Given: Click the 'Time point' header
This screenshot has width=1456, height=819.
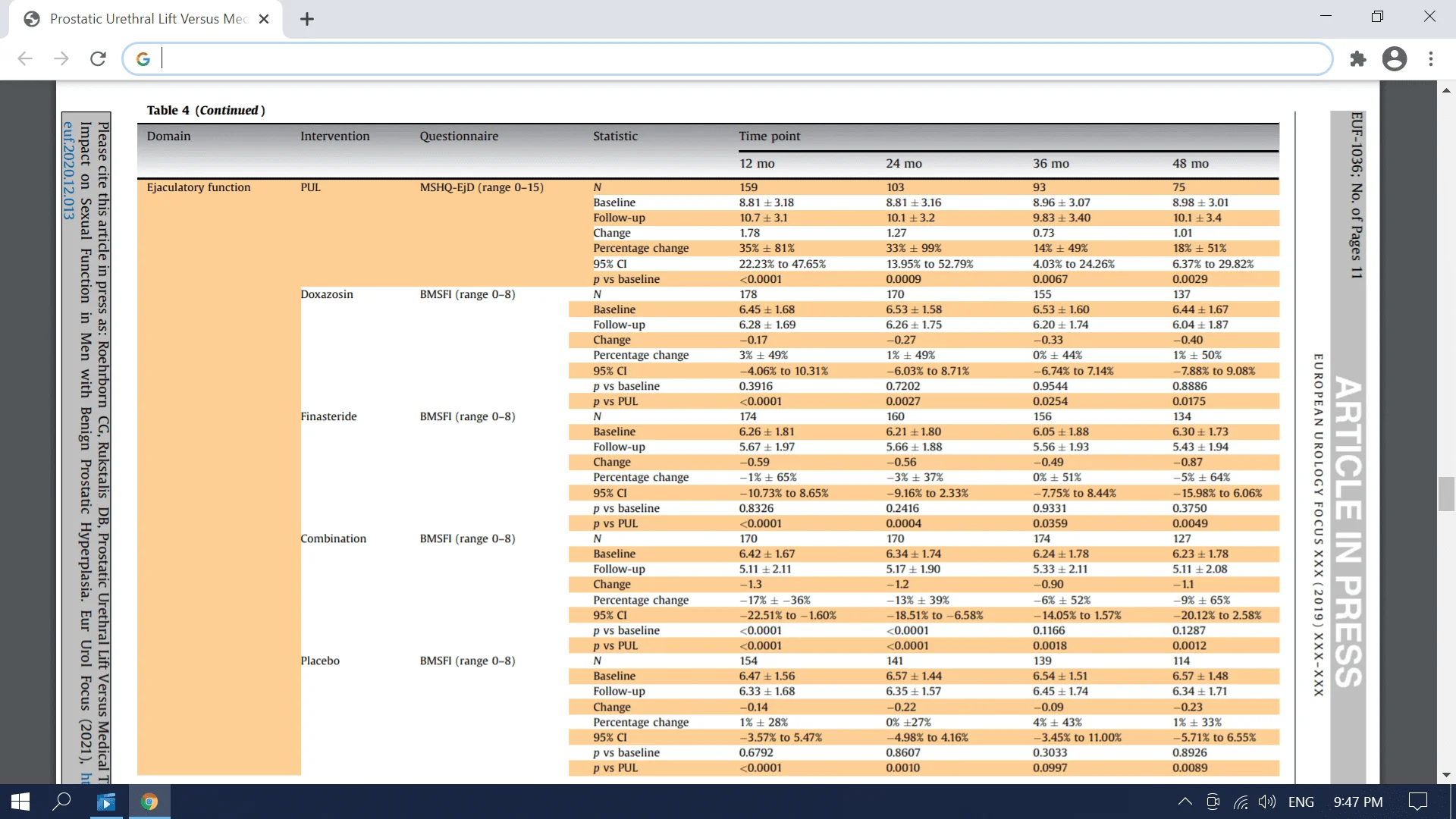Looking at the screenshot, I should [x=770, y=136].
